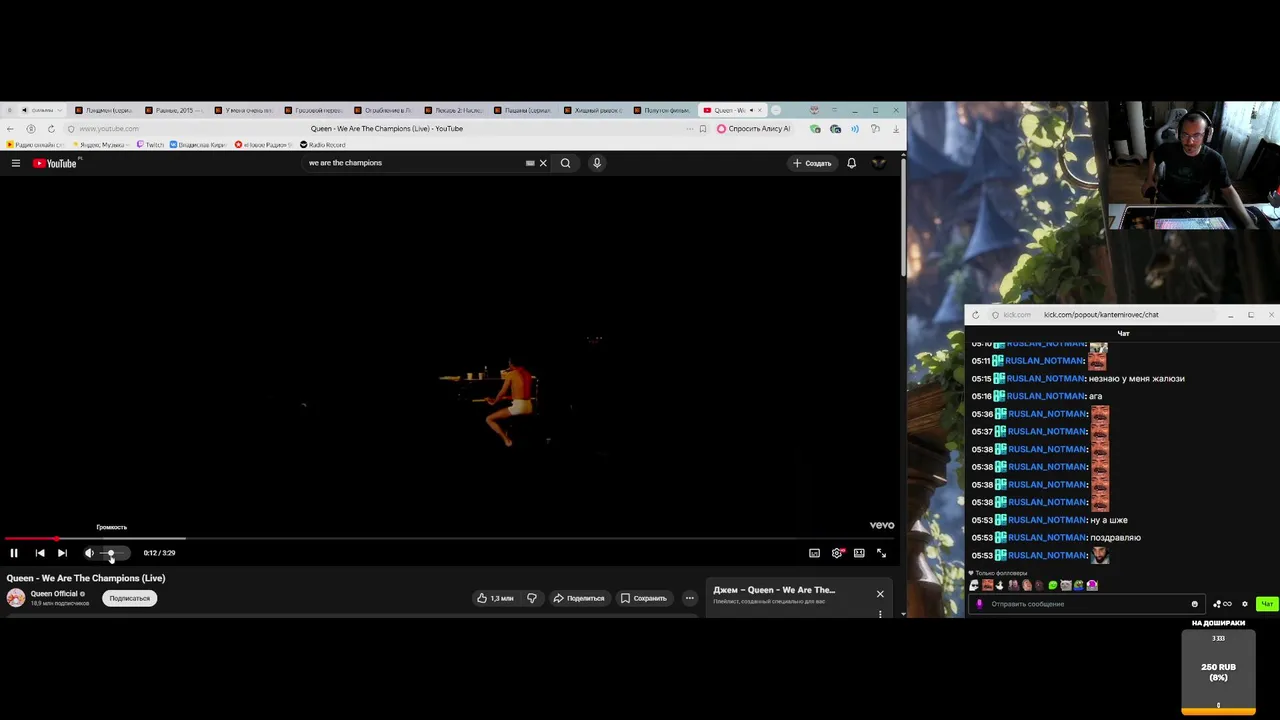
Task: Open the three-dot more actions menu
Action: pos(689,598)
